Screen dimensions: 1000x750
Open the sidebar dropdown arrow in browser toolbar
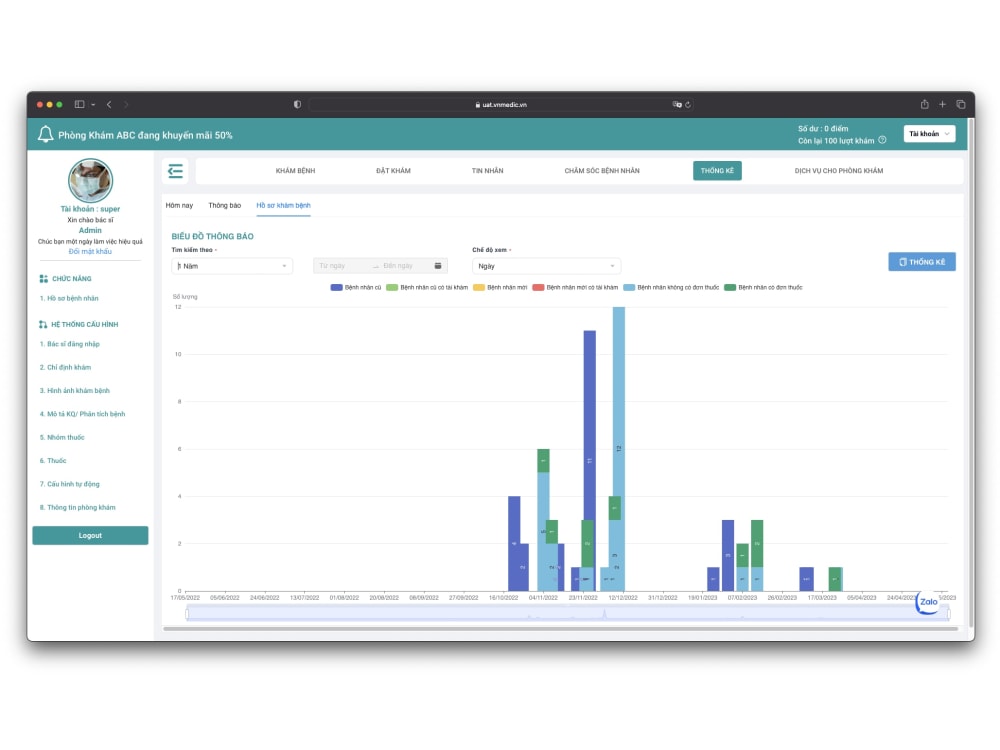(93, 105)
